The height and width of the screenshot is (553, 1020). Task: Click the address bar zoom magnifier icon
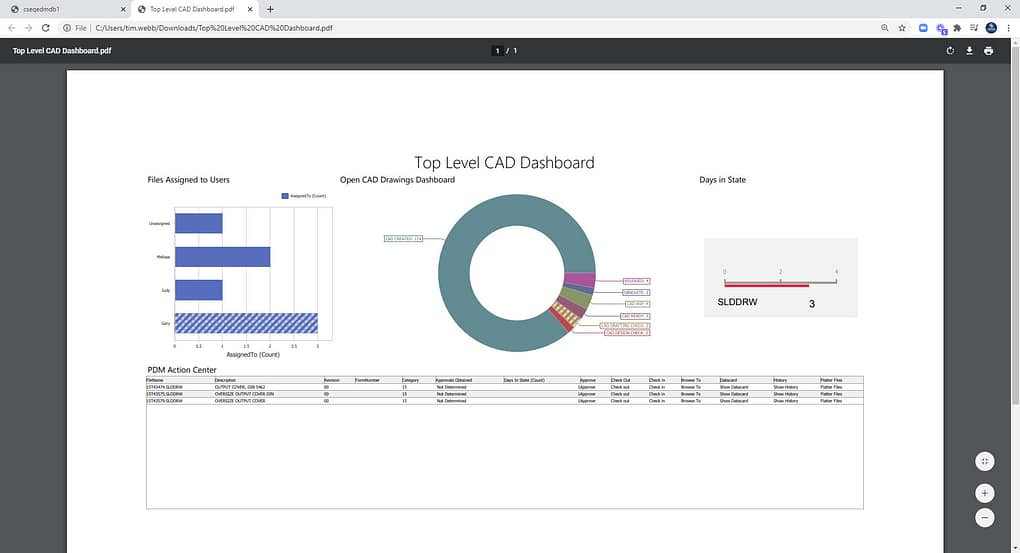point(885,28)
